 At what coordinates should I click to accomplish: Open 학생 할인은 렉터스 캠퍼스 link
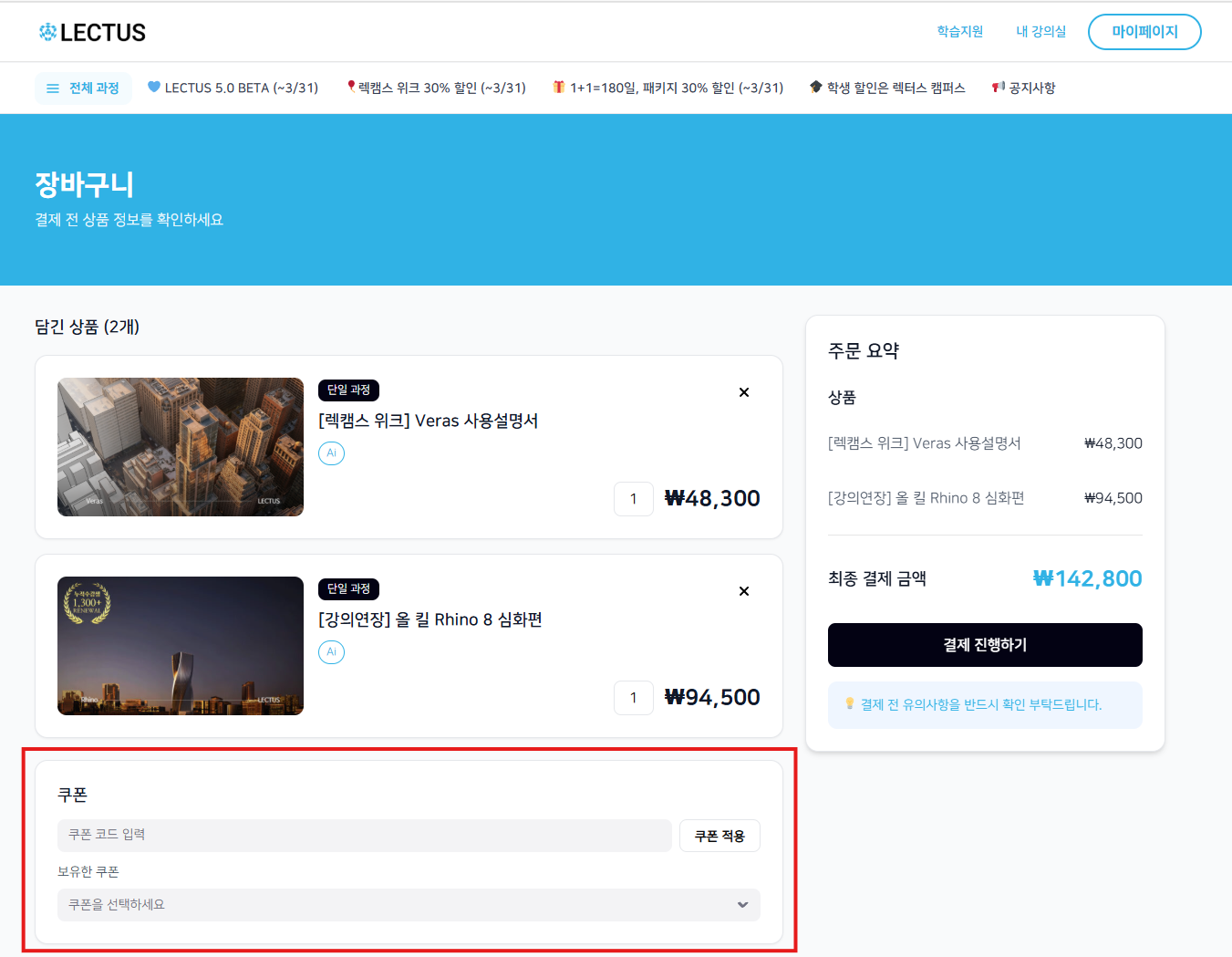[x=887, y=88]
